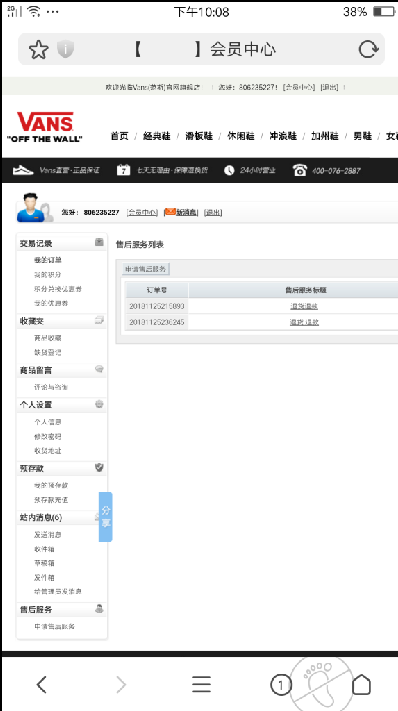This screenshot has width=398, height=711.
Task: Open 经典鞋 category
Action: [x=156, y=136]
